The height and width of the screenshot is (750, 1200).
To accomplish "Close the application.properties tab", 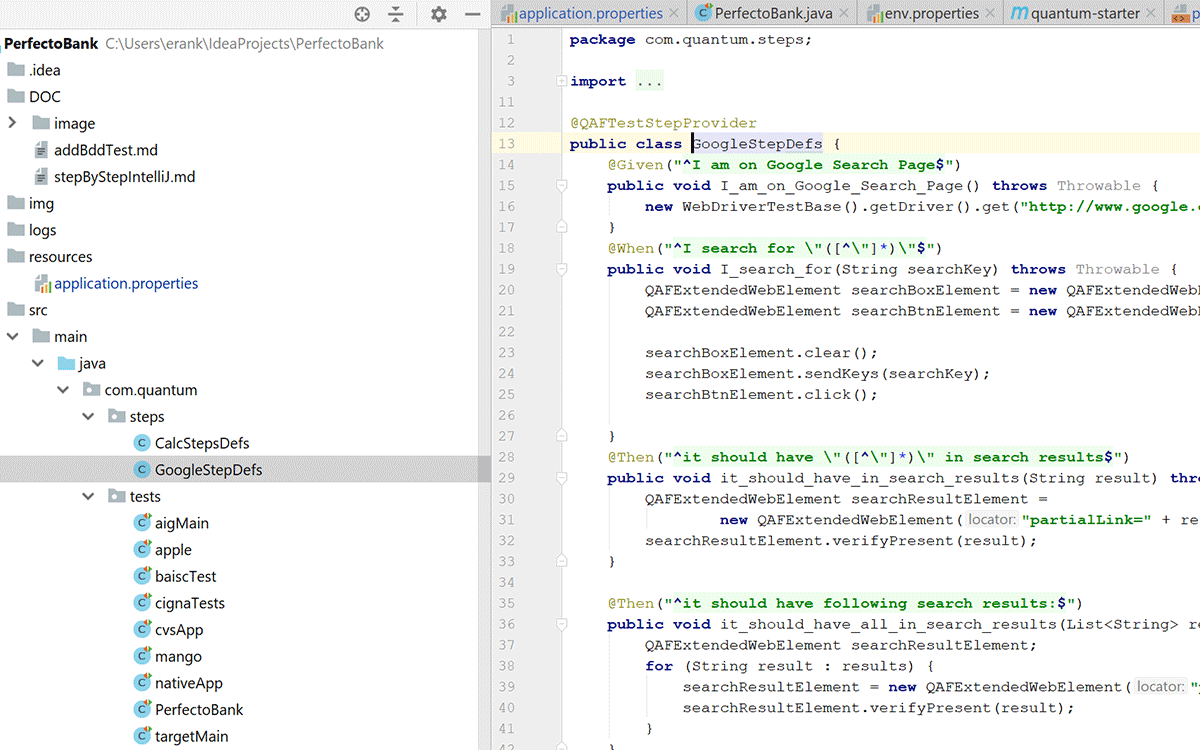I will click(675, 14).
